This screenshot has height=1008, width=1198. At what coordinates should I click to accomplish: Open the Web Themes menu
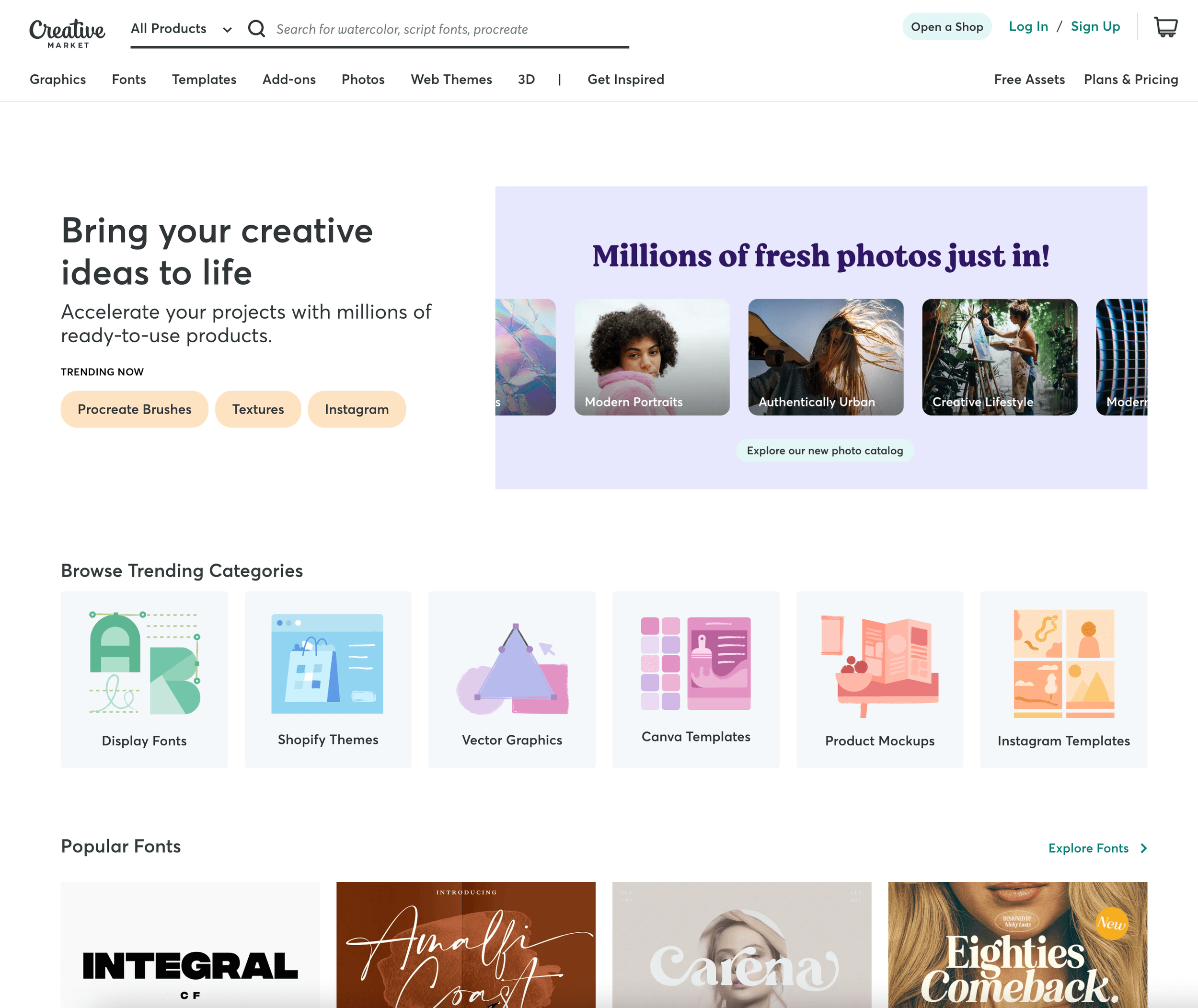pos(451,80)
